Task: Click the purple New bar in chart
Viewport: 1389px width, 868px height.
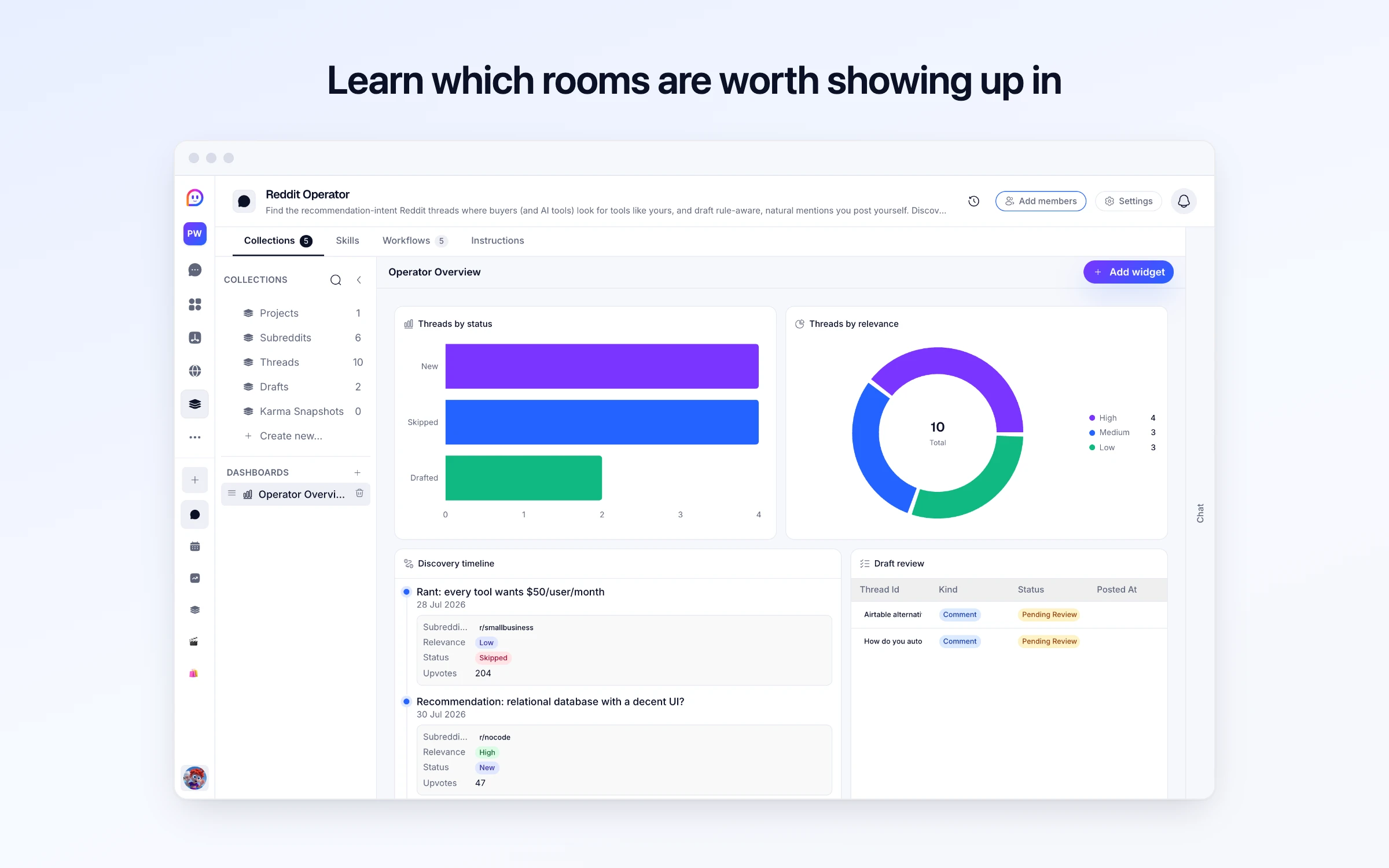Action: pyautogui.click(x=602, y=366)
